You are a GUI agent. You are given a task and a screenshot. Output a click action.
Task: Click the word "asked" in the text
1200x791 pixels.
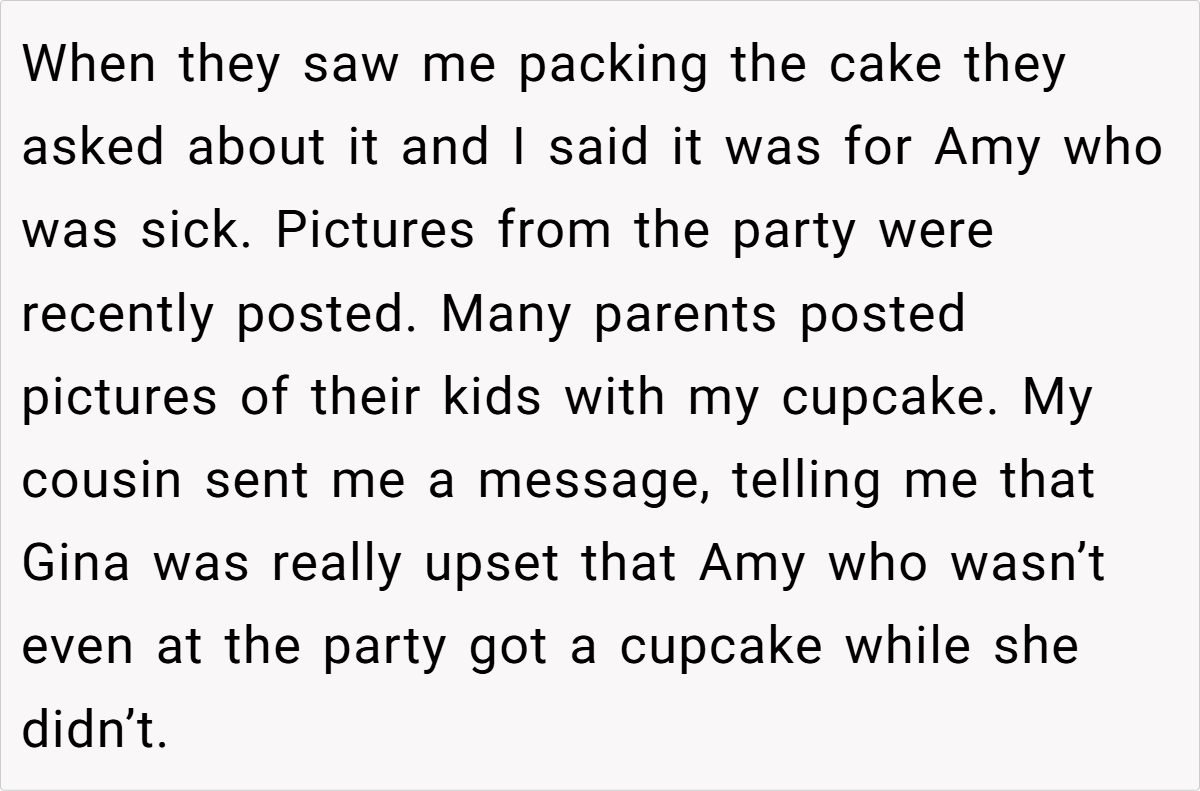click(x=89, y=149)
